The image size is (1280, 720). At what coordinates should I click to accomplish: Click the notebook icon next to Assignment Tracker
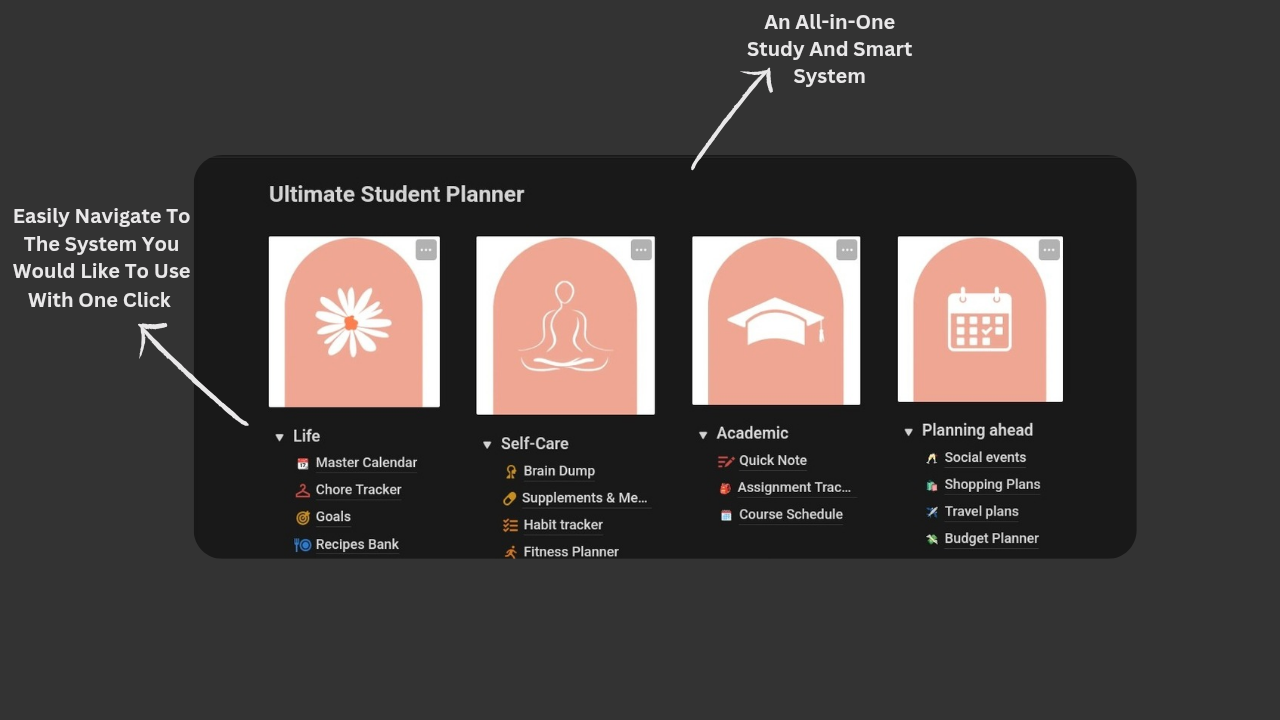point(725,487)
